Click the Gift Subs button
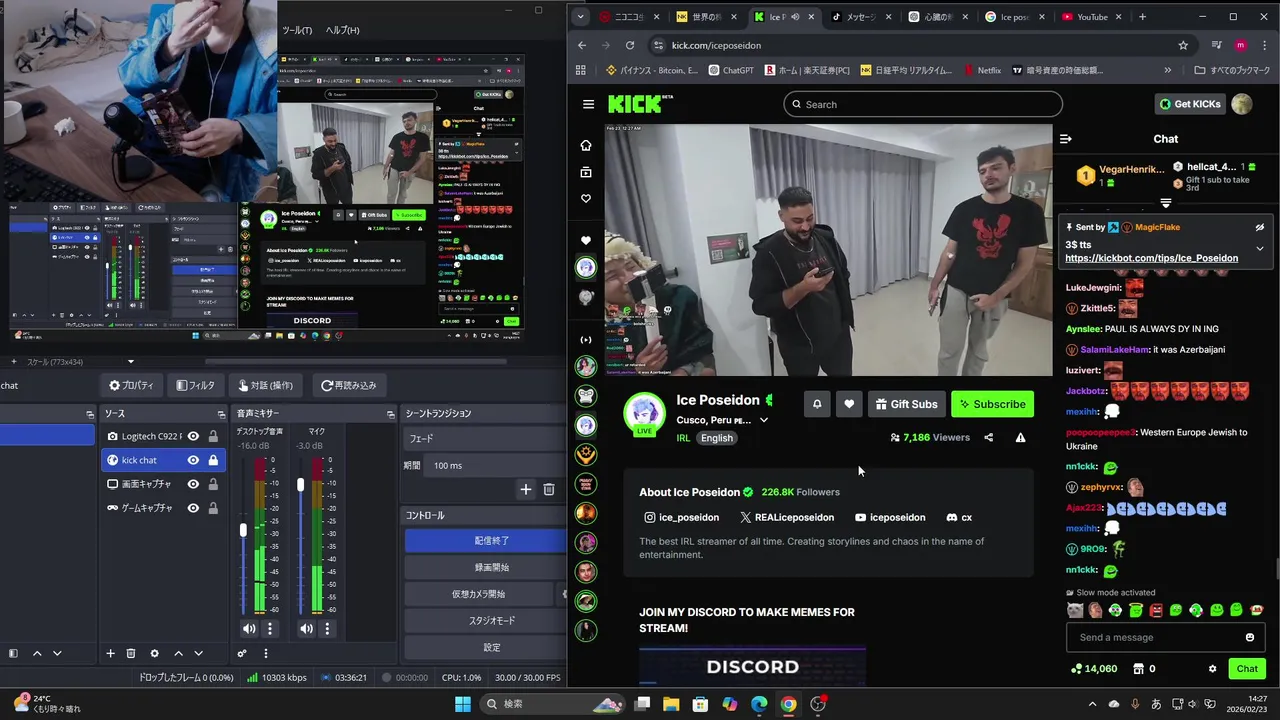This screenshot has height=720, width=1280. (906, 404)
